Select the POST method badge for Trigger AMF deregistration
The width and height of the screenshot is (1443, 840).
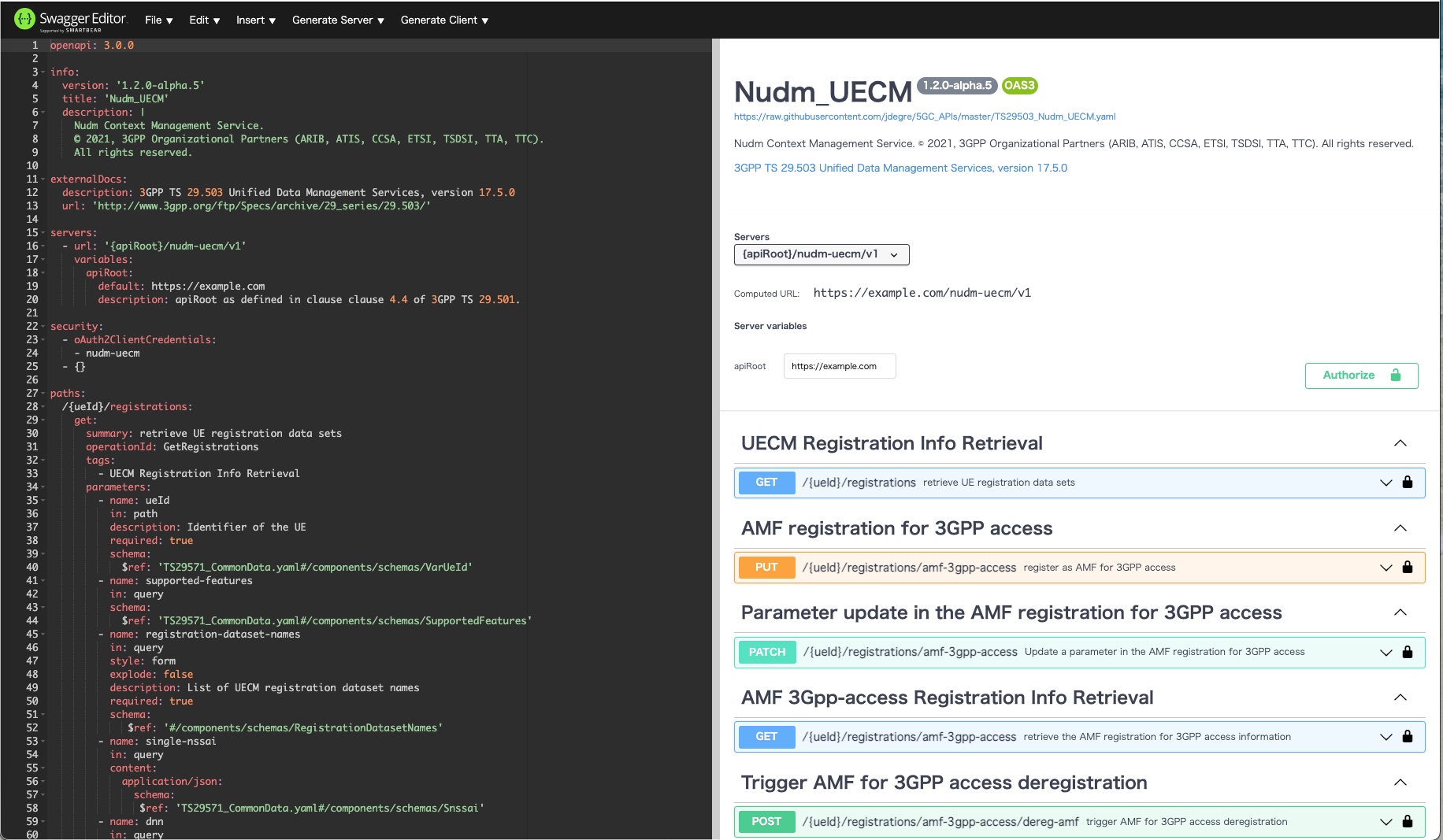766,821
